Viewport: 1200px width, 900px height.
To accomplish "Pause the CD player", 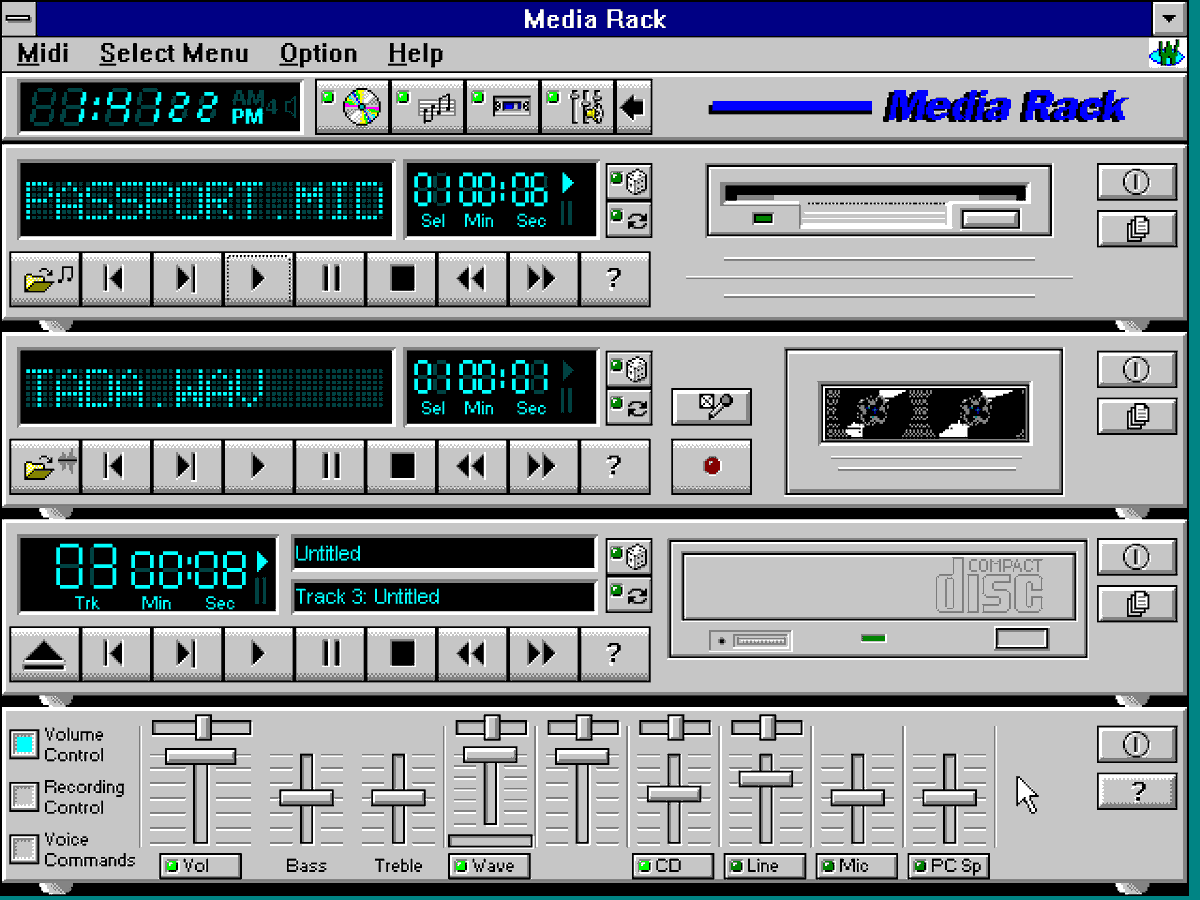I will pos(330,654).
